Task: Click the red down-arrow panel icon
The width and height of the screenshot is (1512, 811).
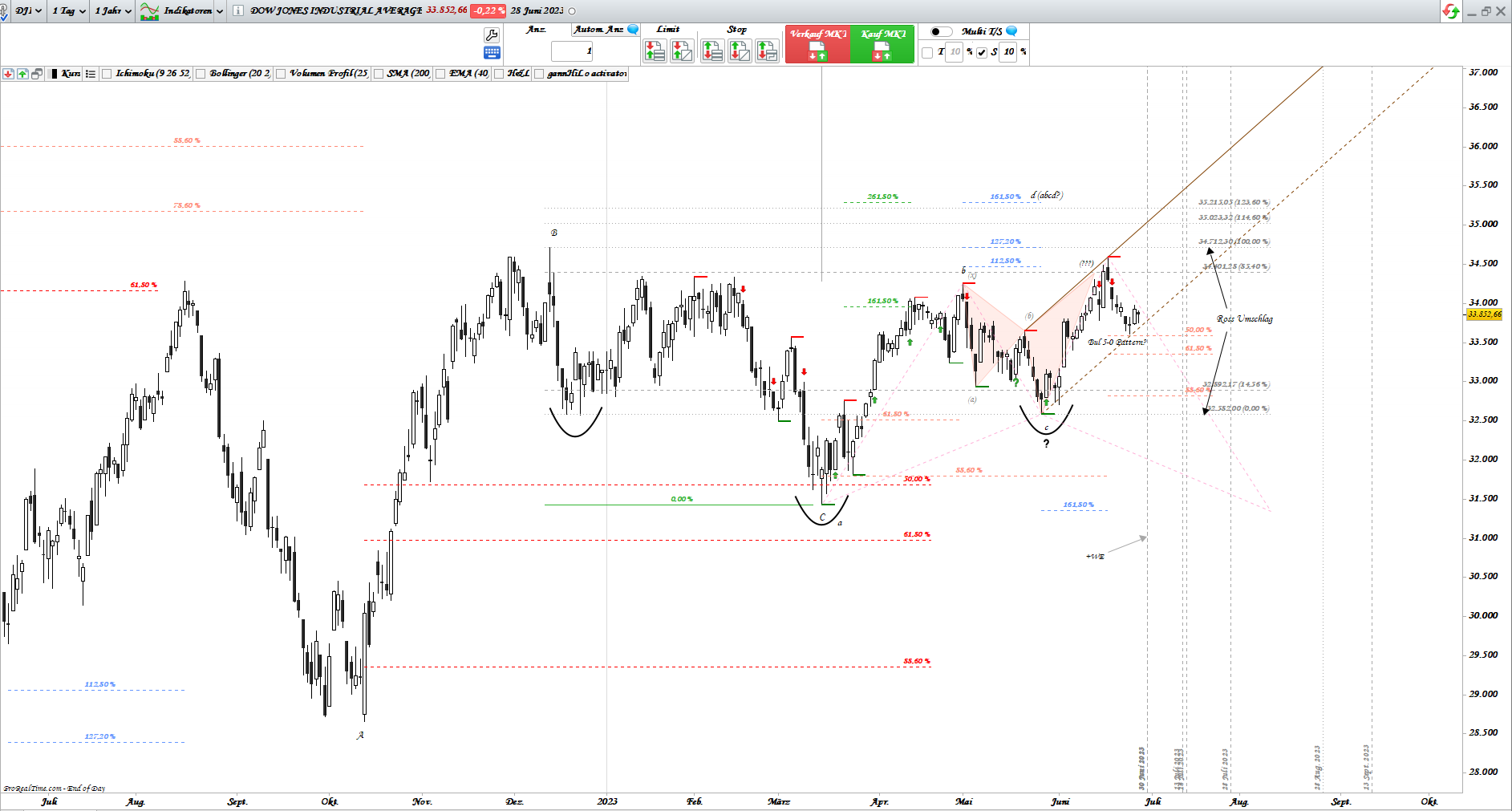Action: tap(8, 74)
